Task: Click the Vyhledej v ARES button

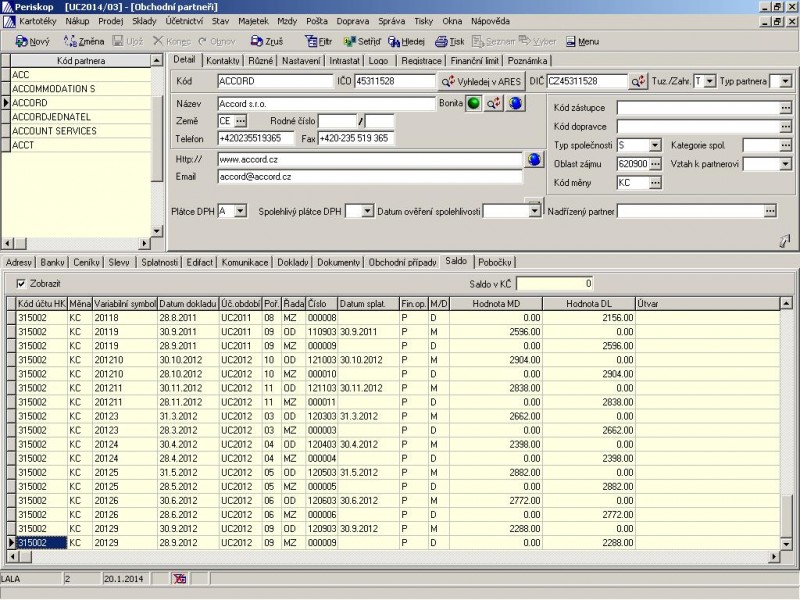Action: click(x=480, y=81)
